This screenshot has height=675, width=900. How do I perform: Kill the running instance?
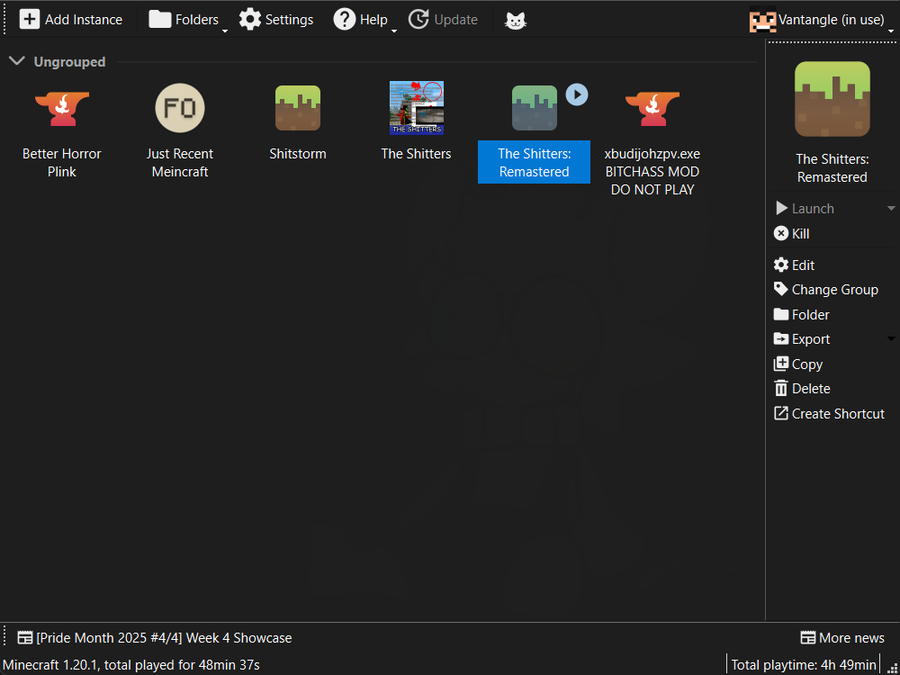792,234
